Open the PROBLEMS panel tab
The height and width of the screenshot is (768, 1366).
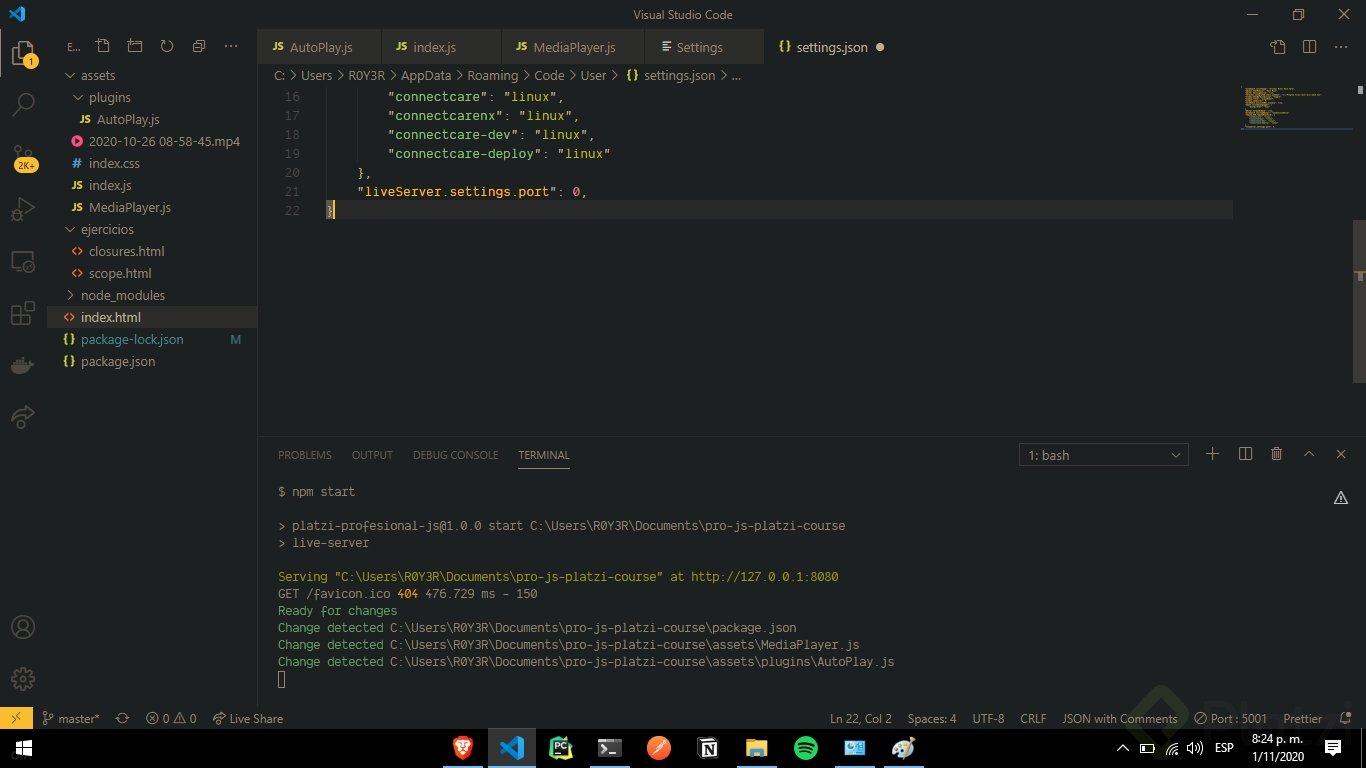pos(305,455)
